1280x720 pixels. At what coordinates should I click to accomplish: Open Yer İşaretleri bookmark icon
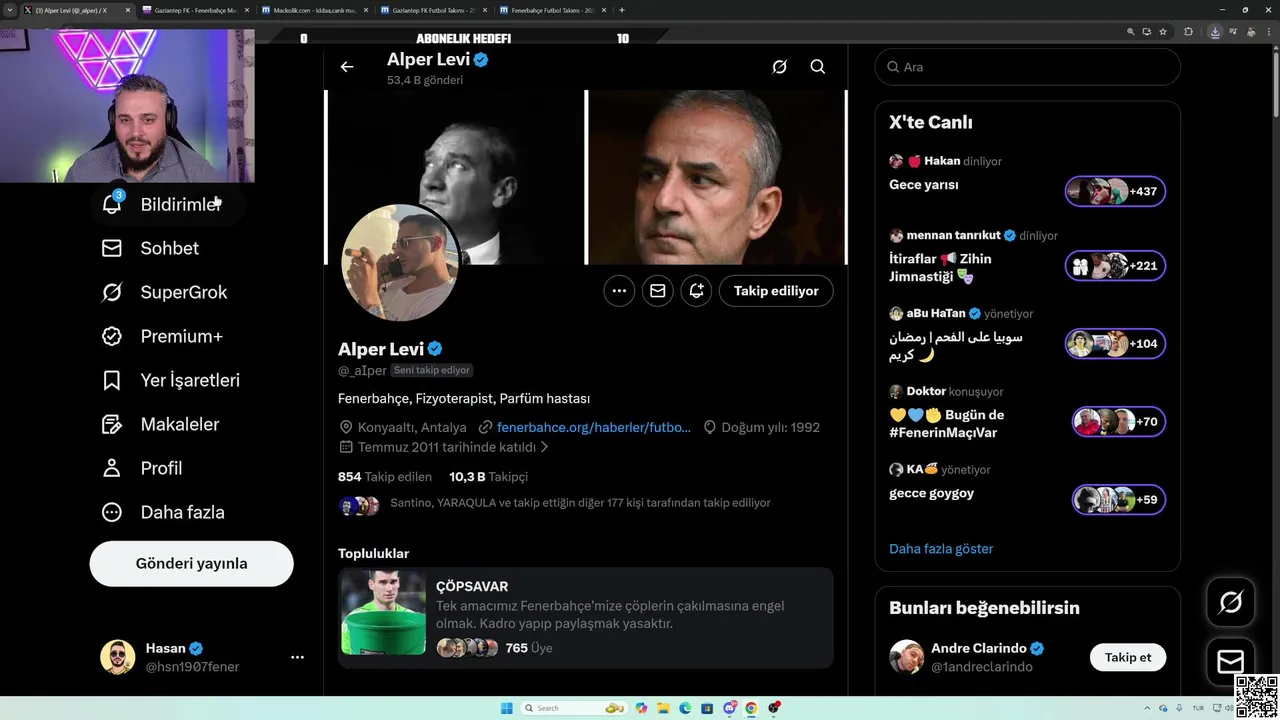coord(112,380)
